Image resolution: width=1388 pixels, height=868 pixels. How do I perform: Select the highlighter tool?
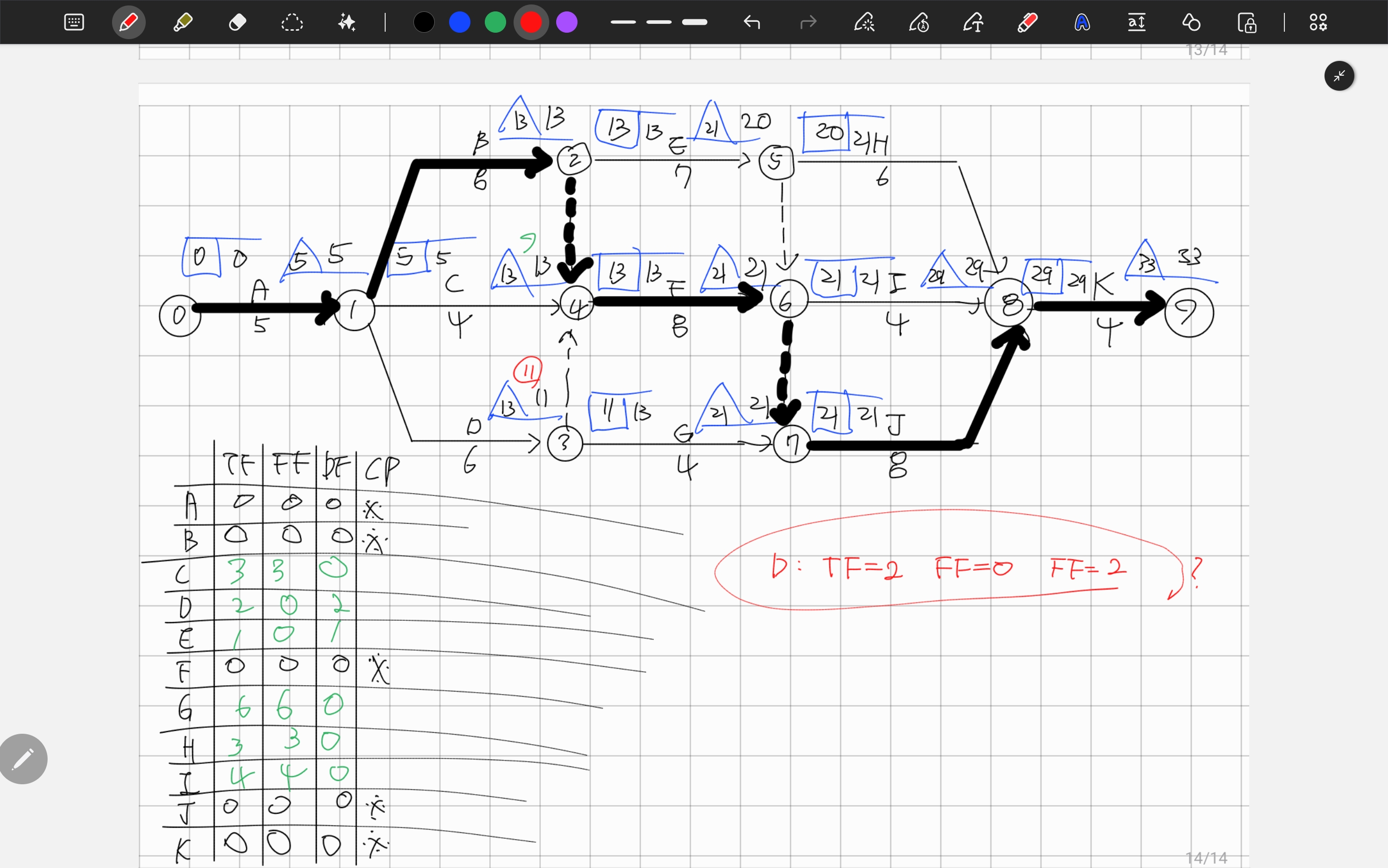coord(182,22)
